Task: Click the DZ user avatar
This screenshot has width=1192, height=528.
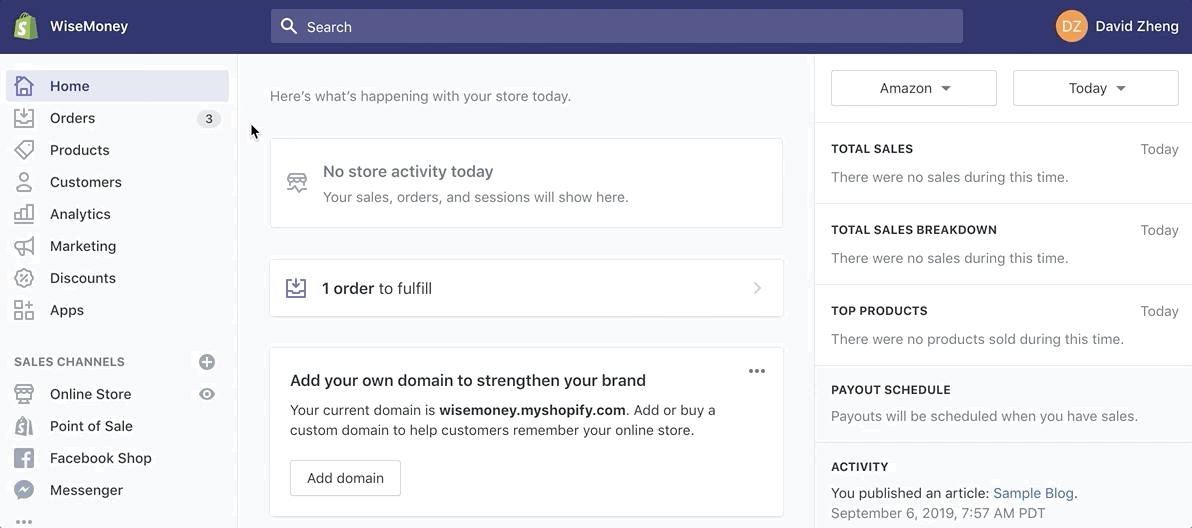Action: 1071,27
